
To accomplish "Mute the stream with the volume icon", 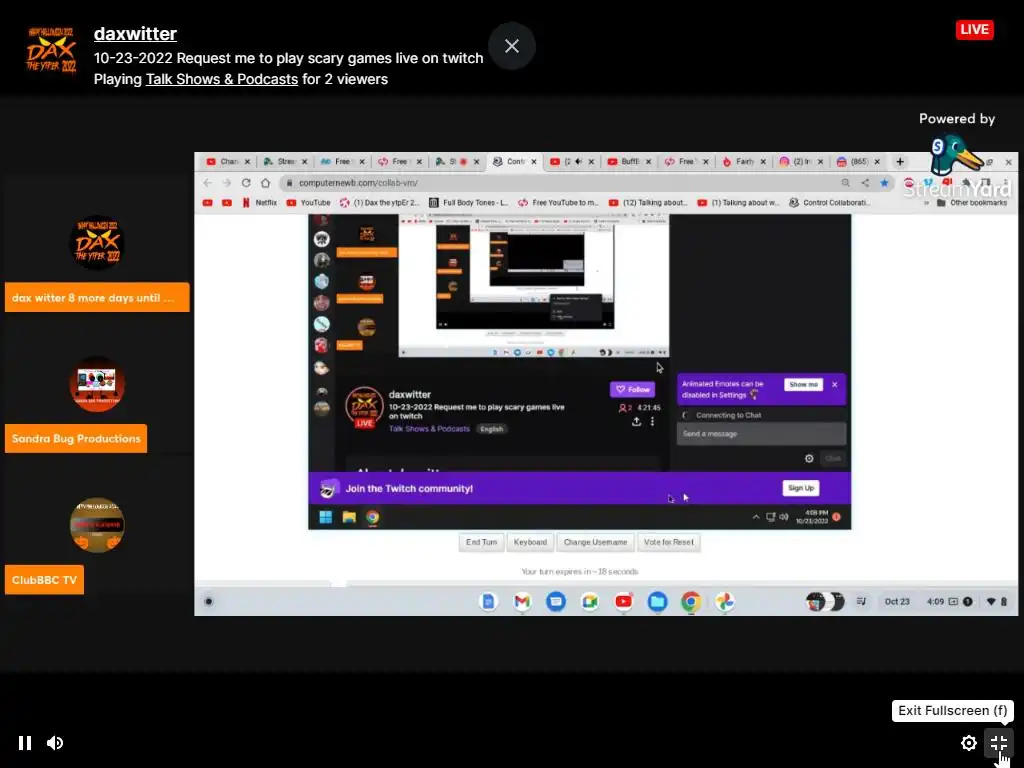I will 55,743.
